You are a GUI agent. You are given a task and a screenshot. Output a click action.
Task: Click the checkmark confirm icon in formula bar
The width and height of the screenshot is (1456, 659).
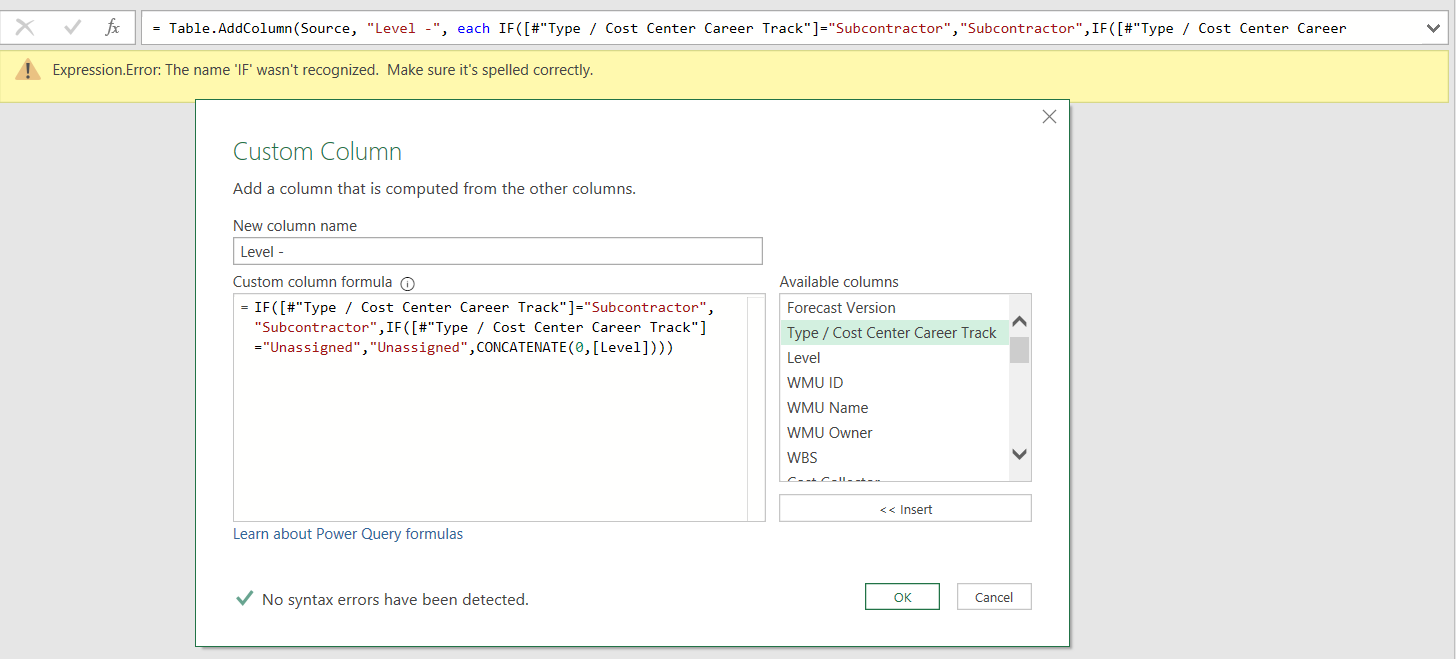(72, 28)
